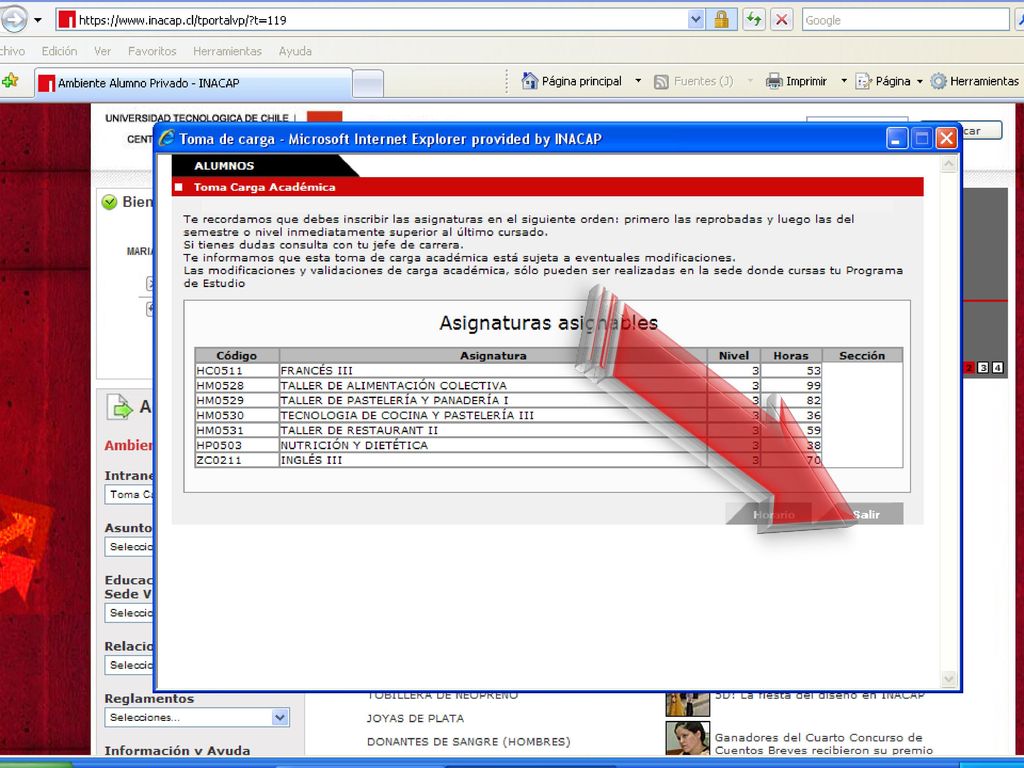Click the Asignatura column header
1024x768 pixels.
493,355
